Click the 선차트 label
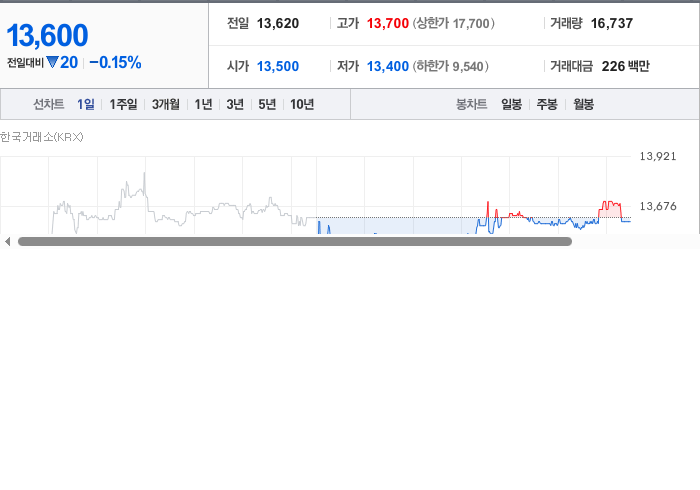Image resolution: width=700 pixels, height=490 pixels. coord(49,104)
